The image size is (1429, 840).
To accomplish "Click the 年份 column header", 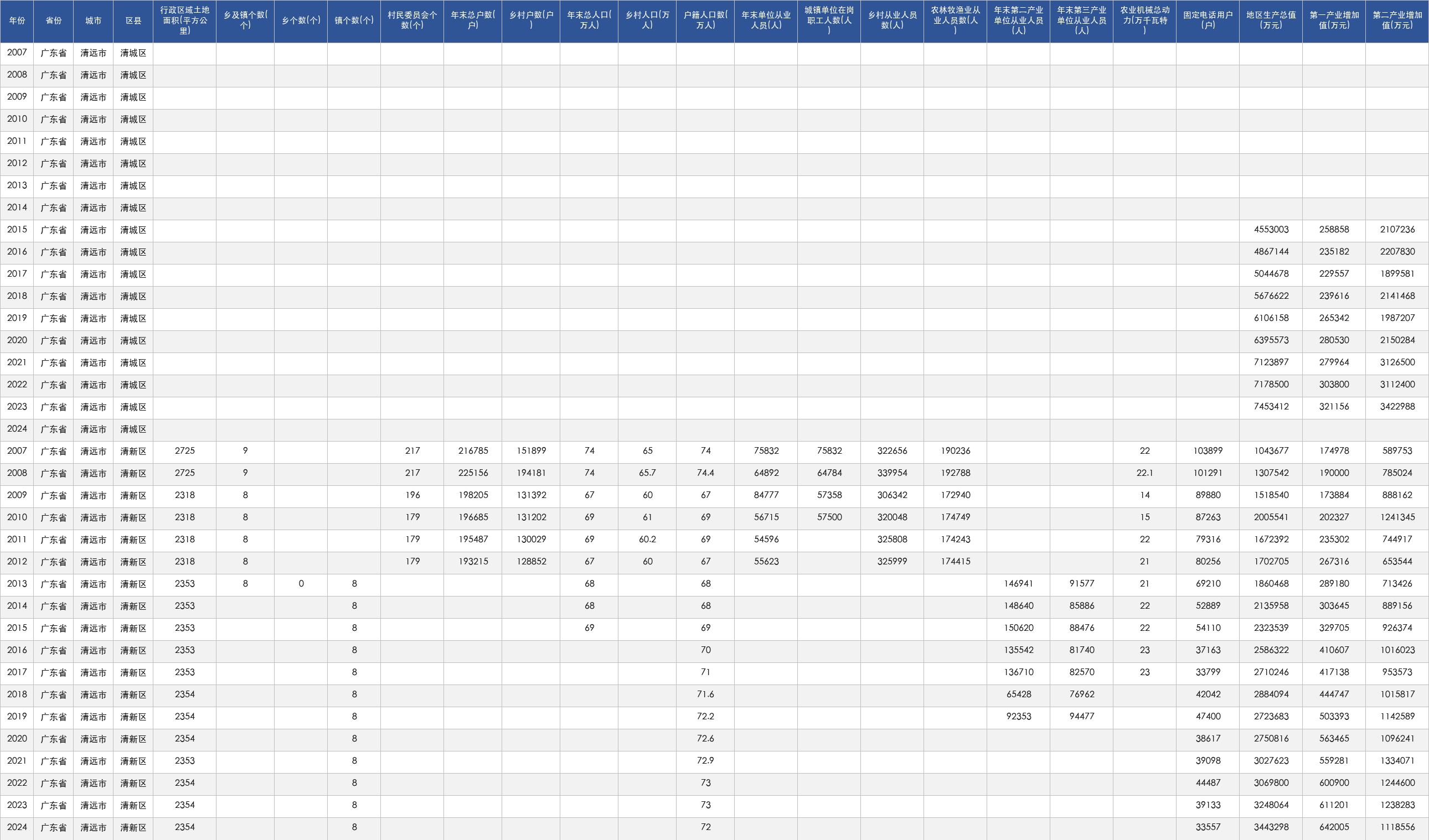I will pos(17,21).
